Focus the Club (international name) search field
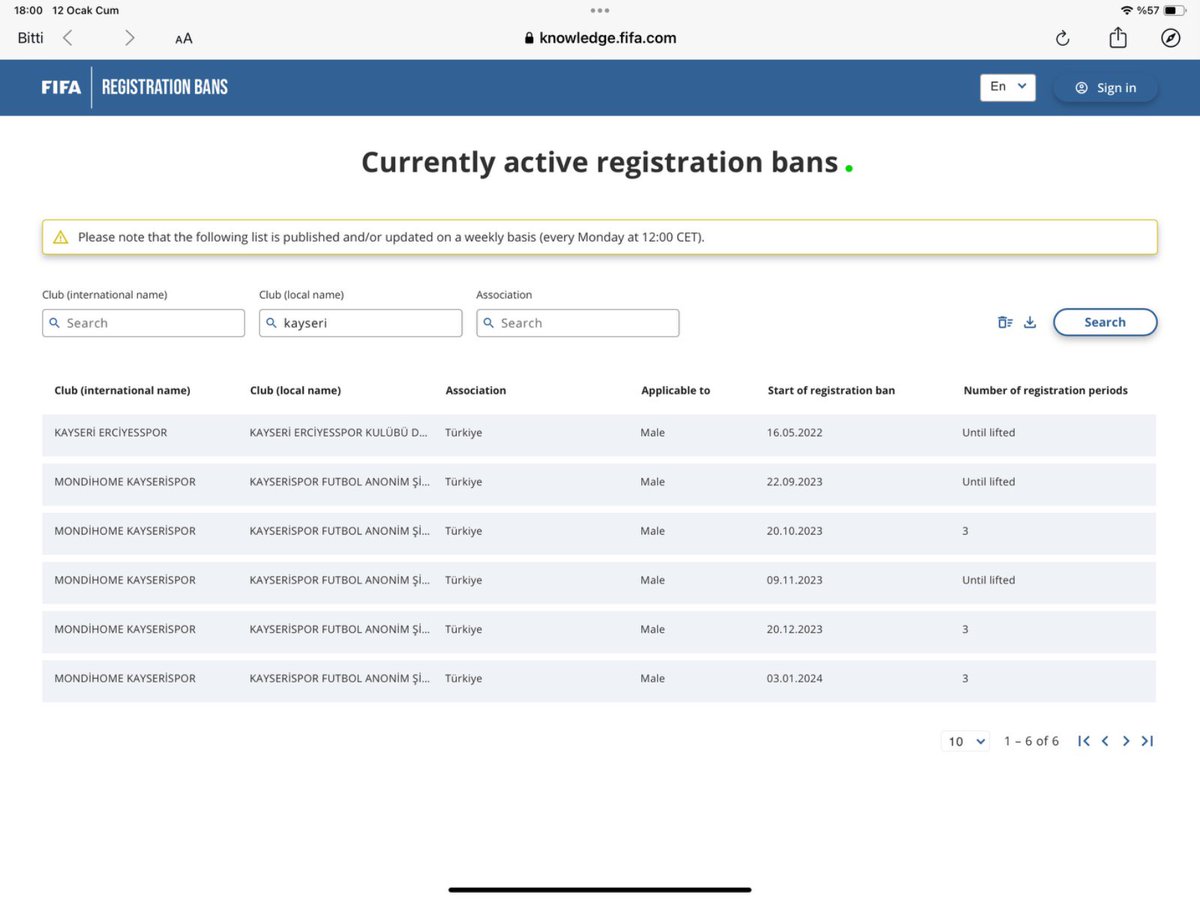The image size is (1200, 899). 143,323
